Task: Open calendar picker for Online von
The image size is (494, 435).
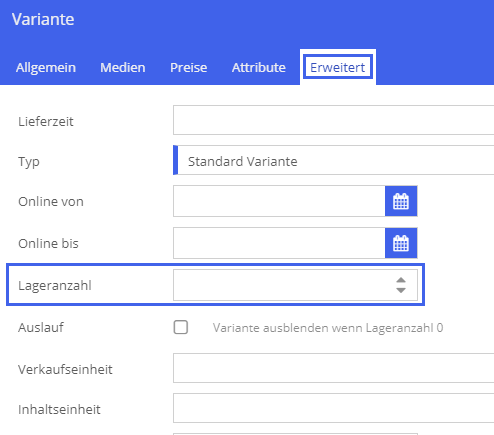Action: click(x=401, y=201)
